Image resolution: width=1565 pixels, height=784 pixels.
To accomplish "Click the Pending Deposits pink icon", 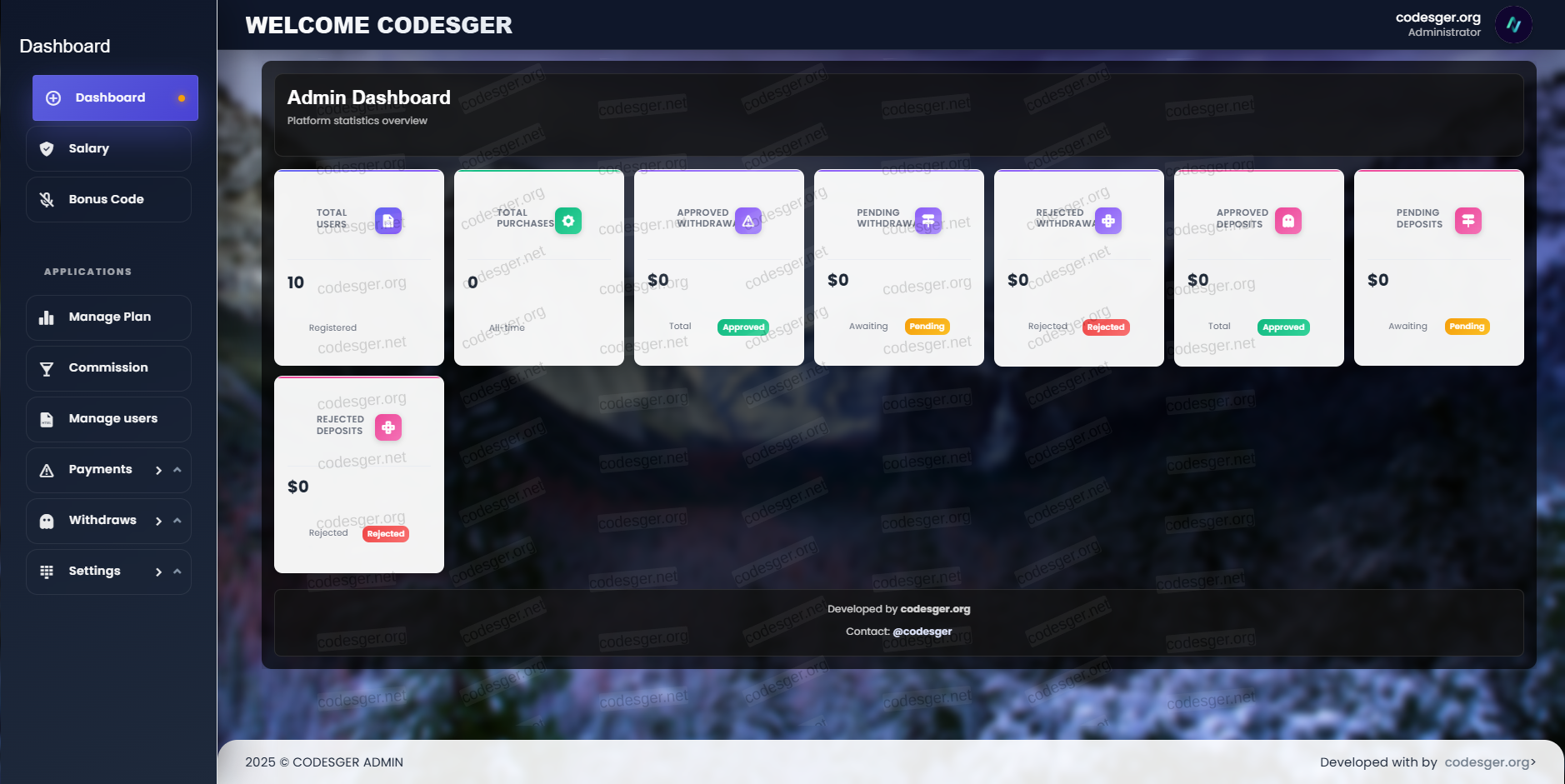I will (x=1467, y=221).
